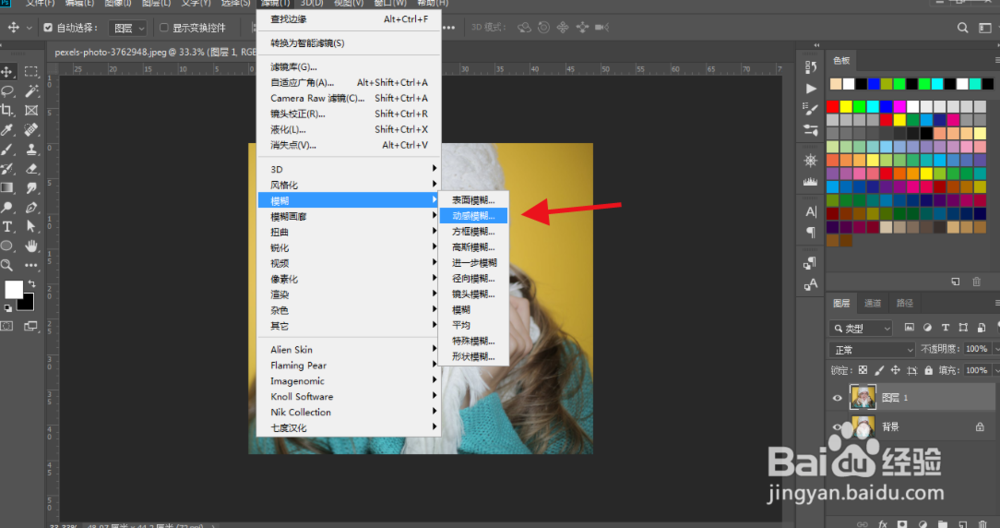The width and height of the screenshot is (1000, 528).
Task: Open the Character panel icon
Action: pos(811,212)
